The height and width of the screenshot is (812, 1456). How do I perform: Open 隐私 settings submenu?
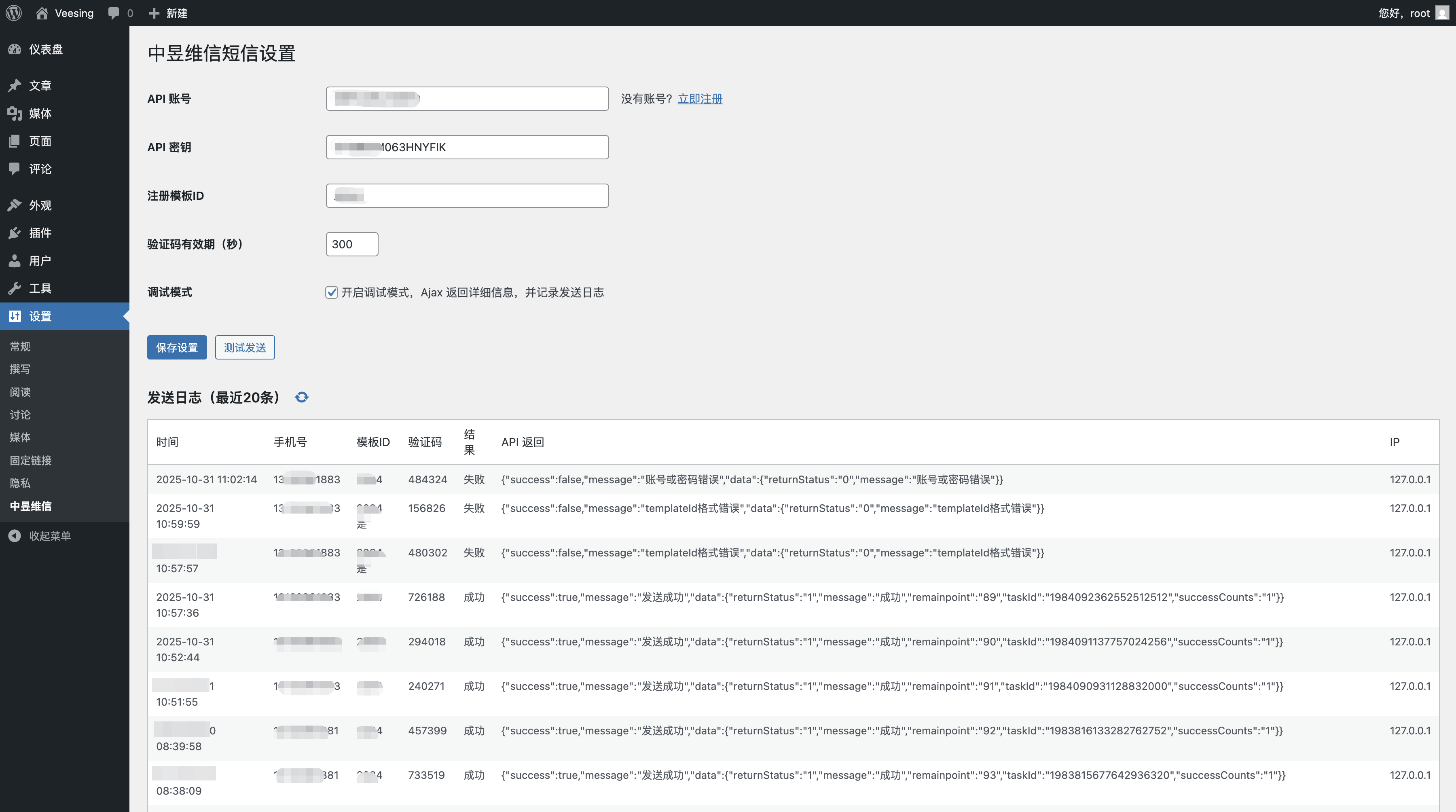(20, 483)
